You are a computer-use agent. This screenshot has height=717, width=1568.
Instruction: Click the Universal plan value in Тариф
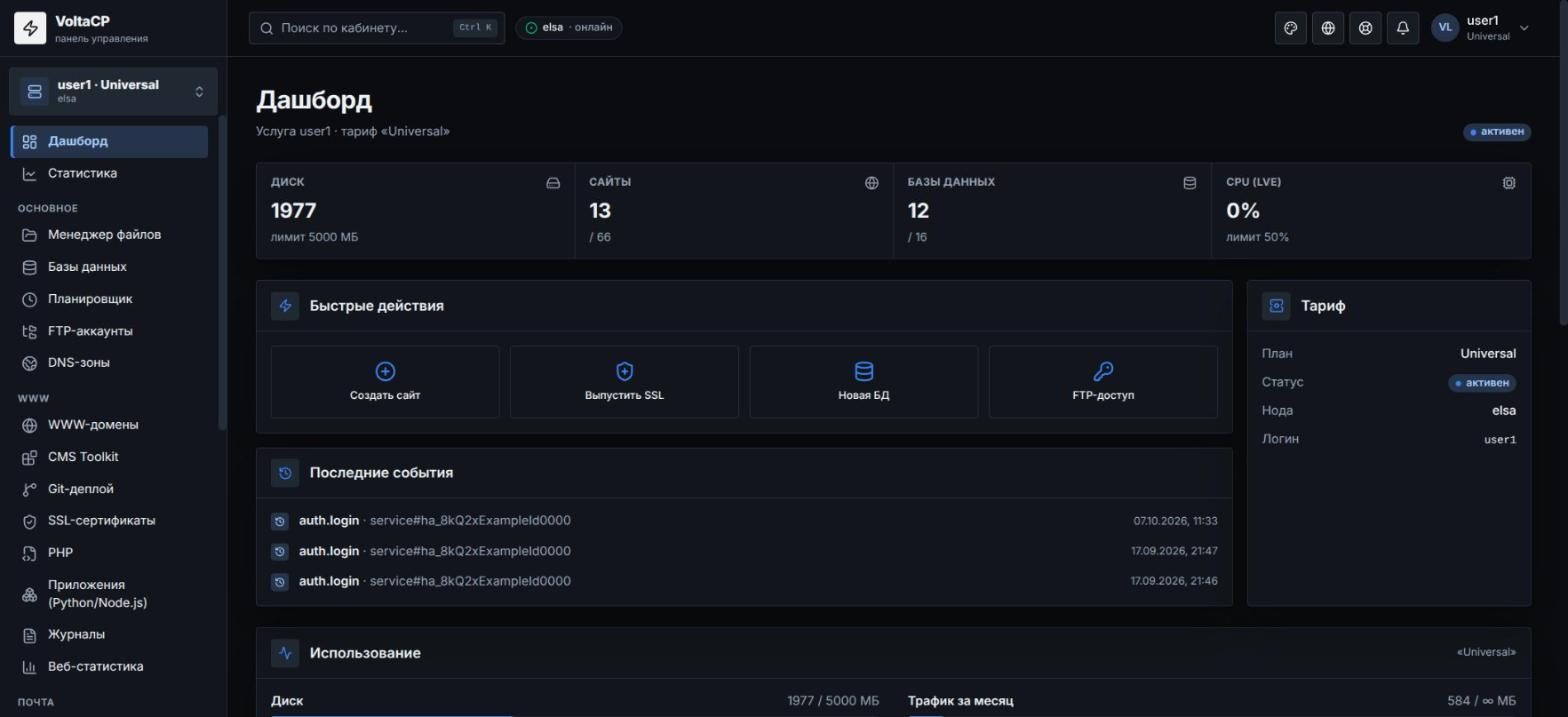(1488, 354)
